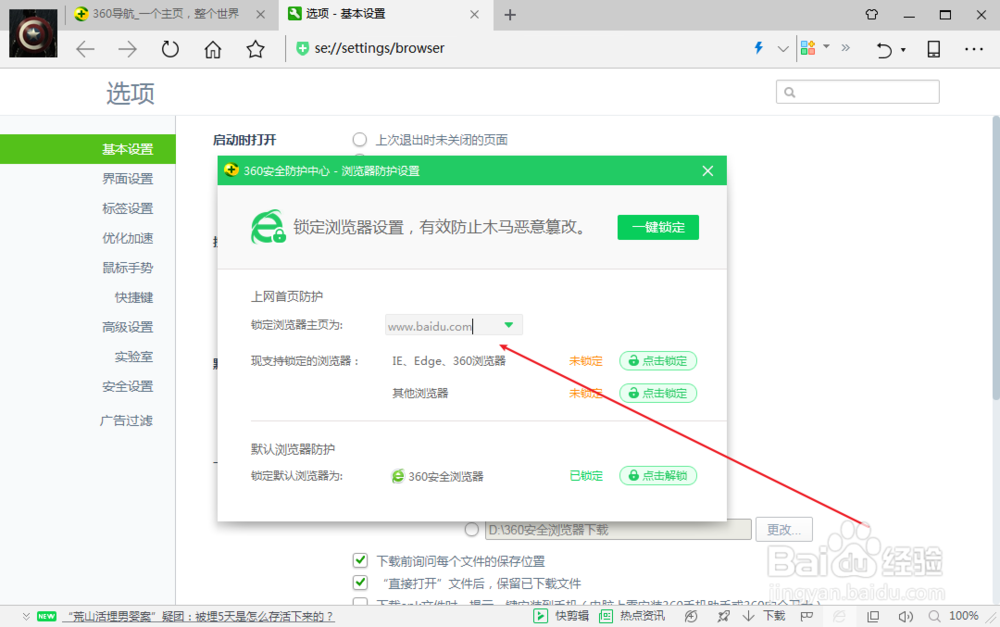Screen dimensions: 1000x627
Task: Open 界面设置 in the sidebar
Action: pyautogui.click(x=128, y=179)
